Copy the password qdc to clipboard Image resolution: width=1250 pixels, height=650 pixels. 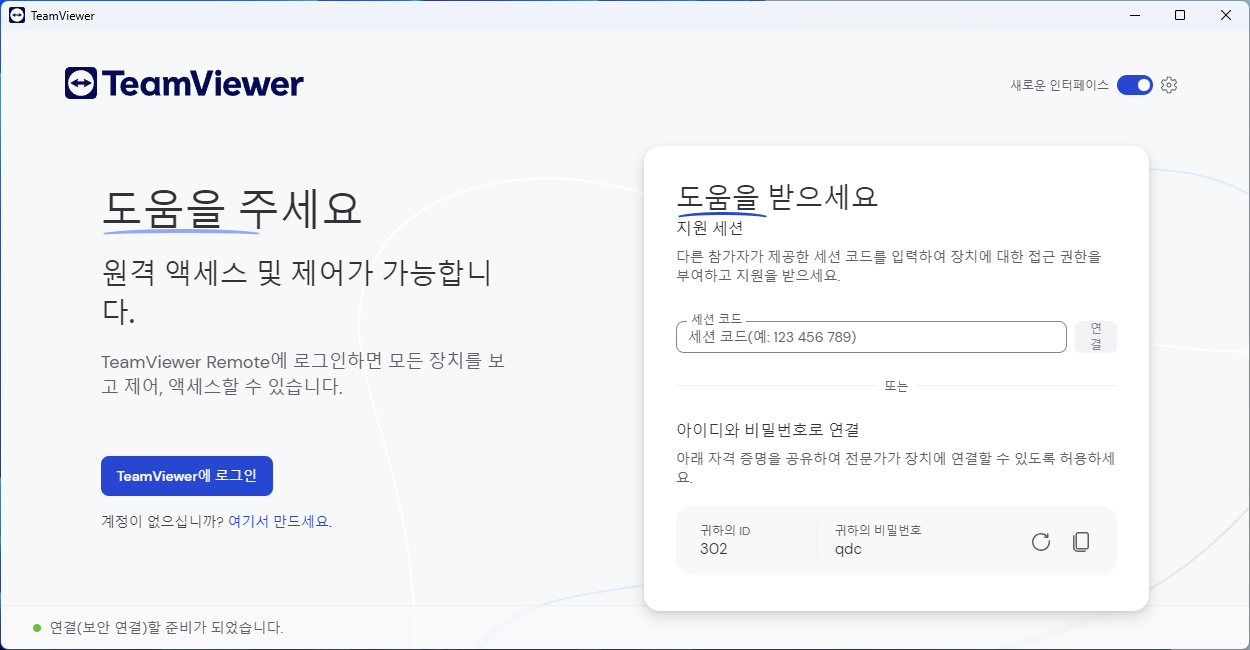(x=1080, y=541)
